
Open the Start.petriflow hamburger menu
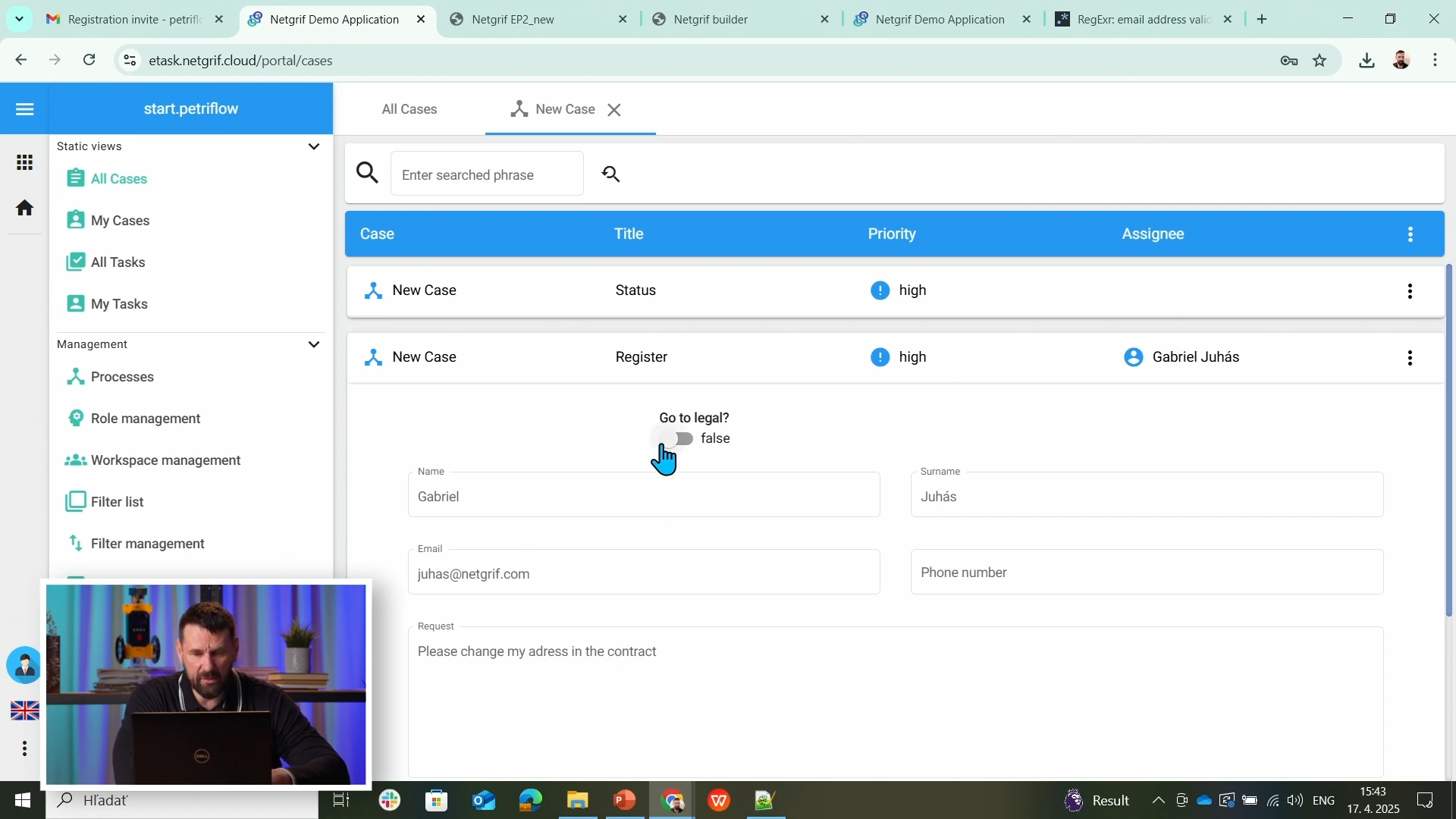(24, 108)
